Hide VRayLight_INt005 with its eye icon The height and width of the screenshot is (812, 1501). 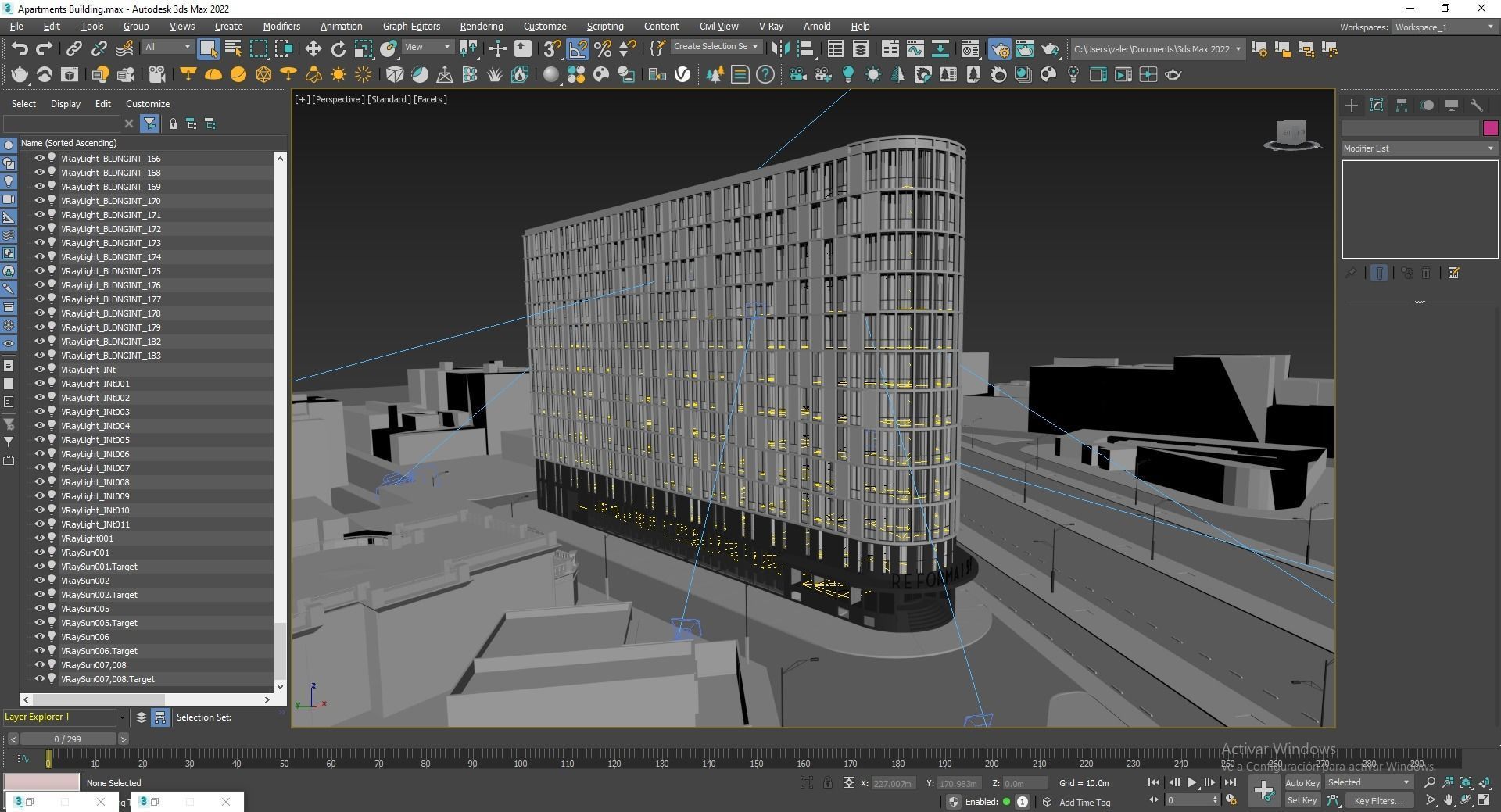(39, 439)
